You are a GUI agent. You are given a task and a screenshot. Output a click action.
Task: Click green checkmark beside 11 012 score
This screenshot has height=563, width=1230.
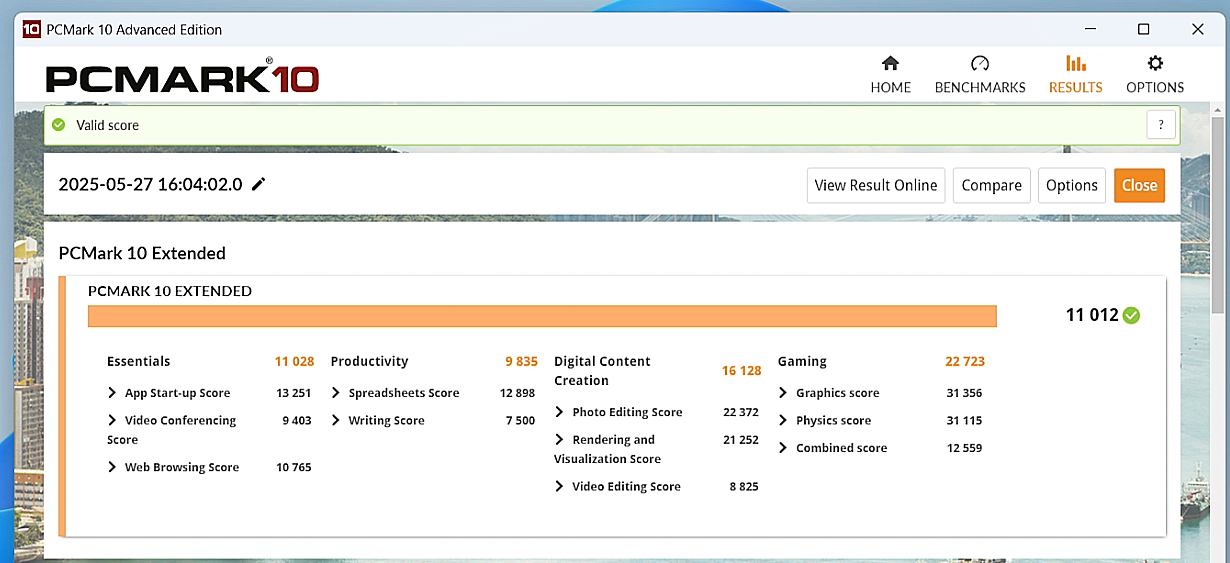[x=1131, y=316]
